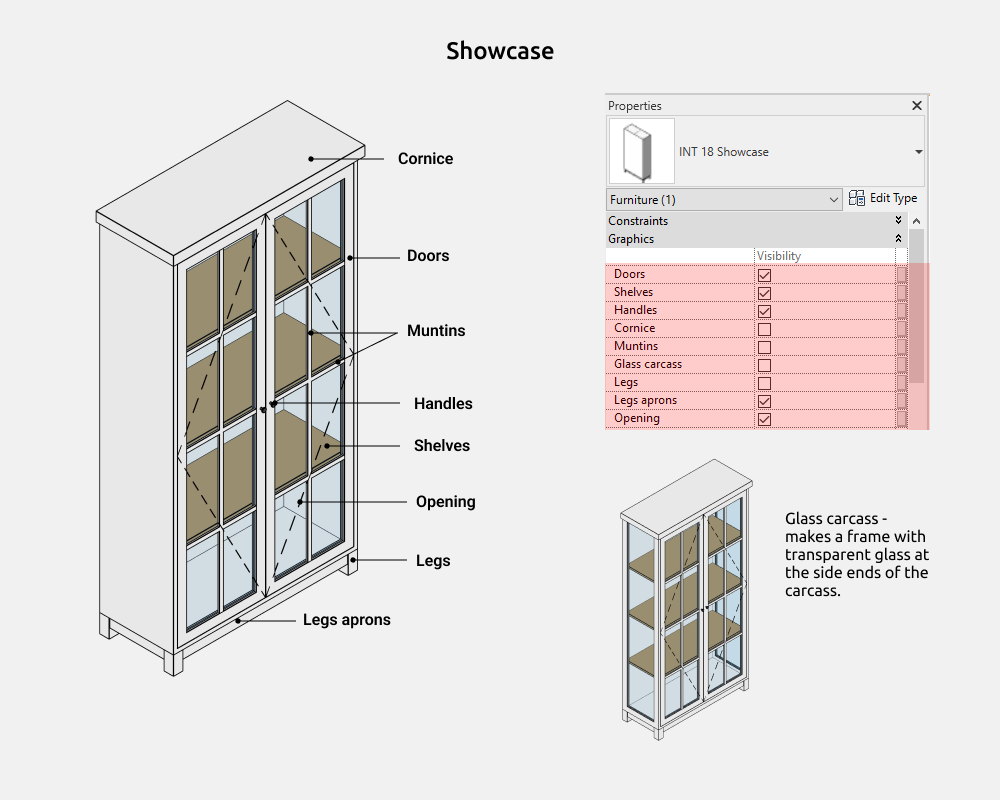The width and height of the screenshot is (1000, 800).
Task: Click the INT 18 Showcase thumbnail preview
Action: coord(642,151)
